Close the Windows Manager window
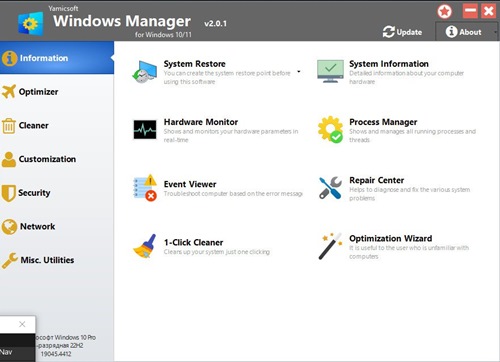Viewport: 500px width, 362px height. pos(489,11)
